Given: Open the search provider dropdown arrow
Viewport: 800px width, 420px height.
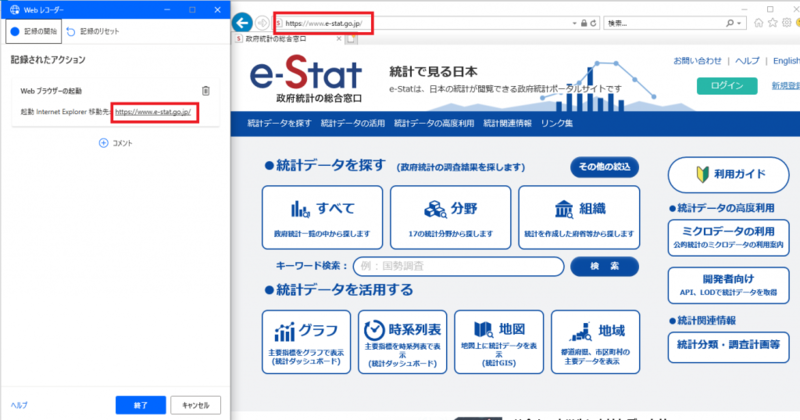Looking at the screenshot, I should (739, 23).
